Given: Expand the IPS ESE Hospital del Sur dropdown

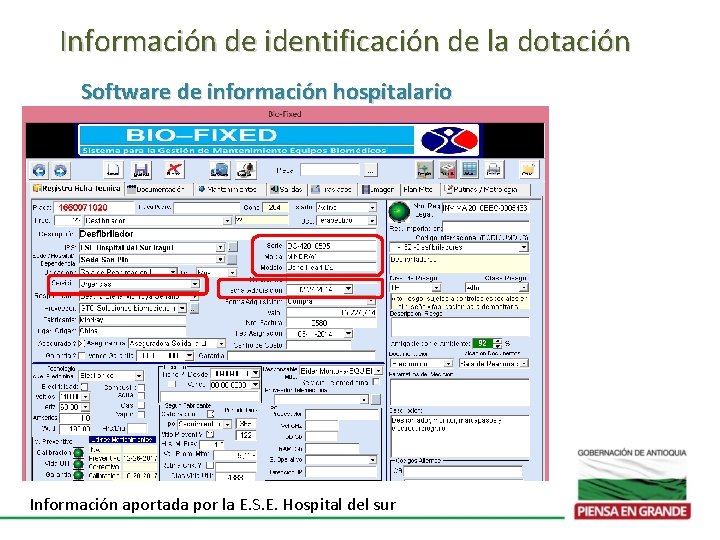Looking at the screenshot, I should point(220,248).
